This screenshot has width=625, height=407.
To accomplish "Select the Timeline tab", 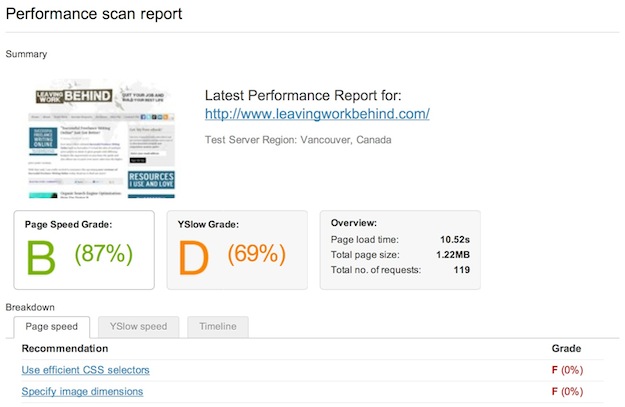I will [218, 327].
